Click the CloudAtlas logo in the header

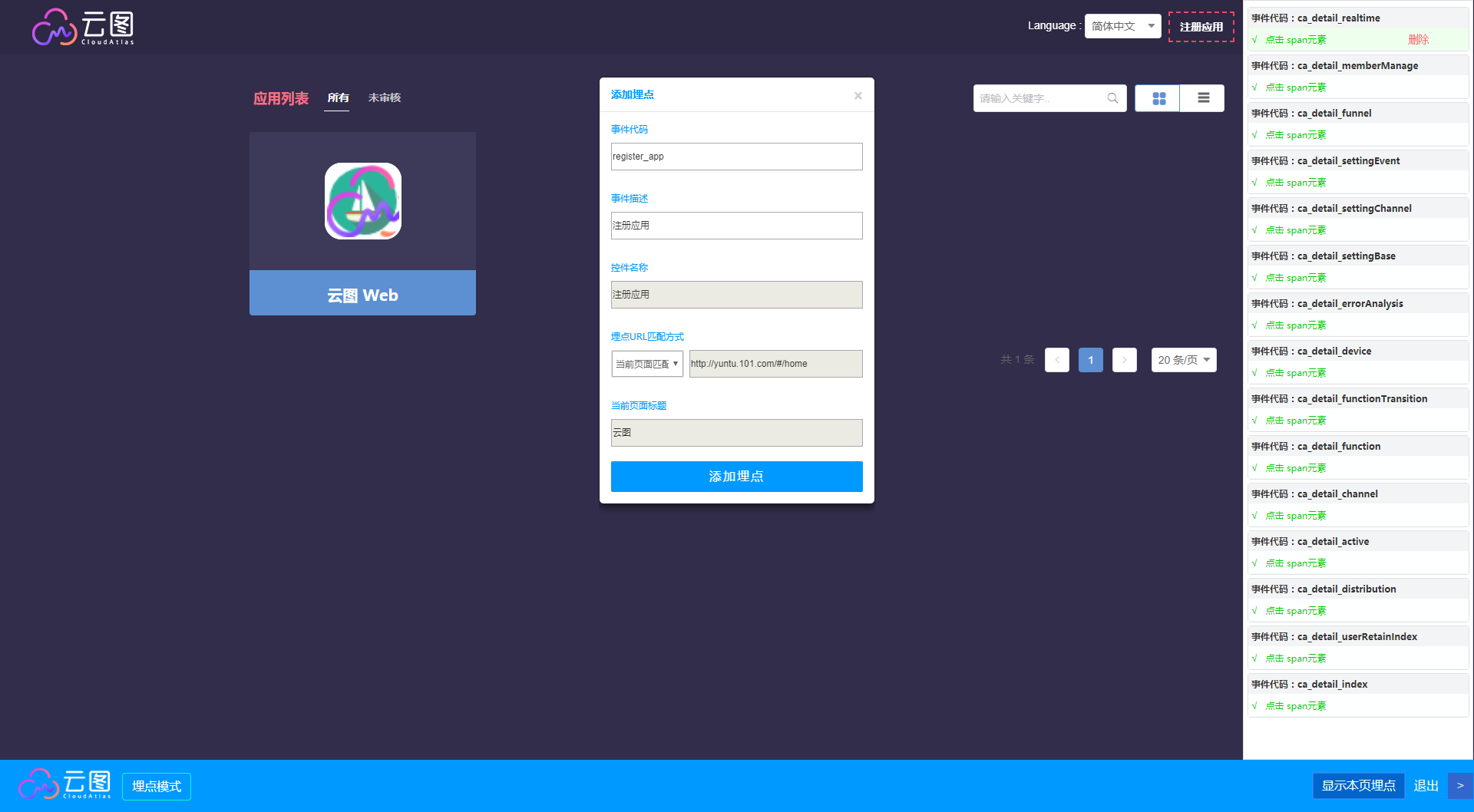coord(83,27)
